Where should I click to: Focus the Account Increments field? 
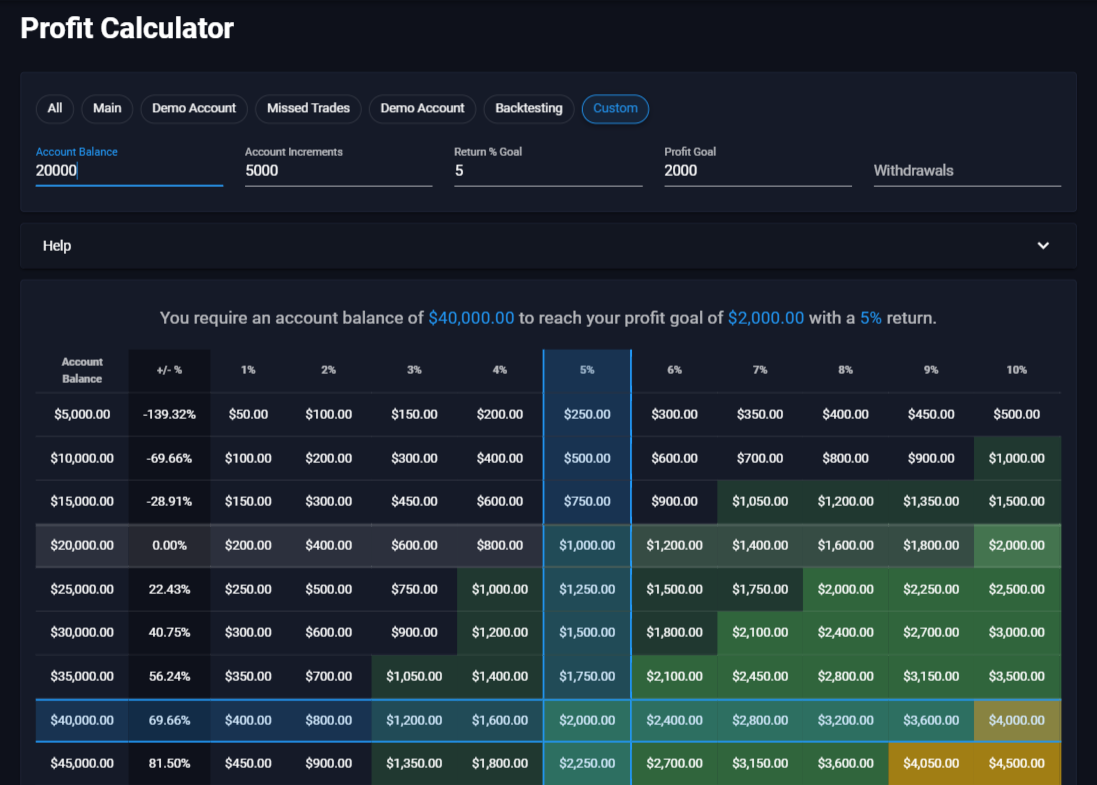coord(338,171)
